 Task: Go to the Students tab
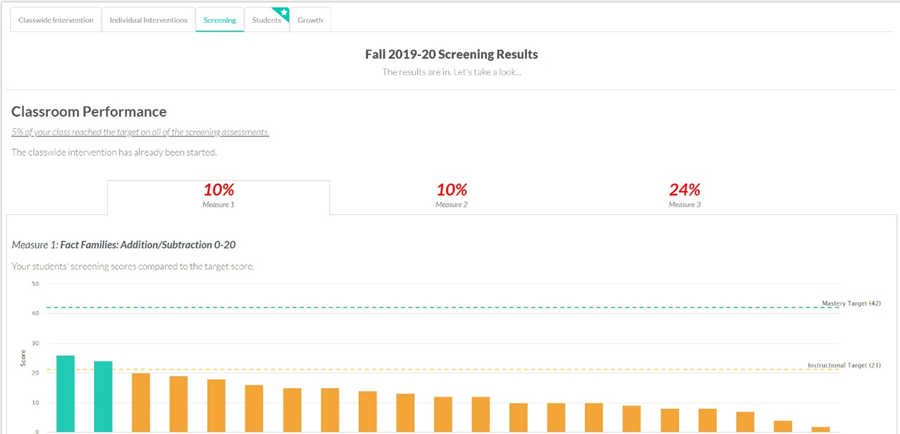[264, 20]
